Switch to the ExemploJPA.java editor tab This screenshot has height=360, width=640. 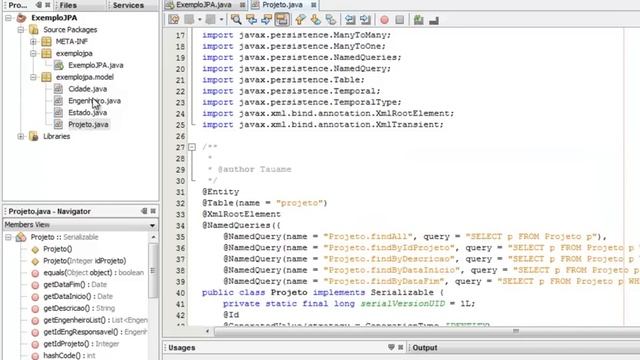[204, 5]
